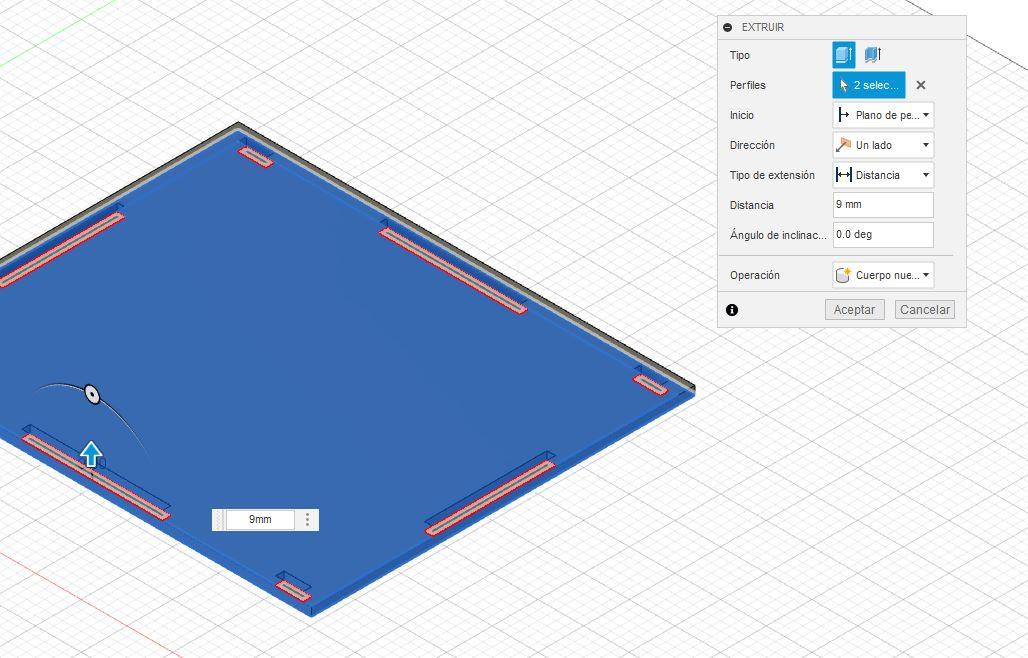Clear the Perfiles selection with X
1028x658 pixels.
[920, 85]
